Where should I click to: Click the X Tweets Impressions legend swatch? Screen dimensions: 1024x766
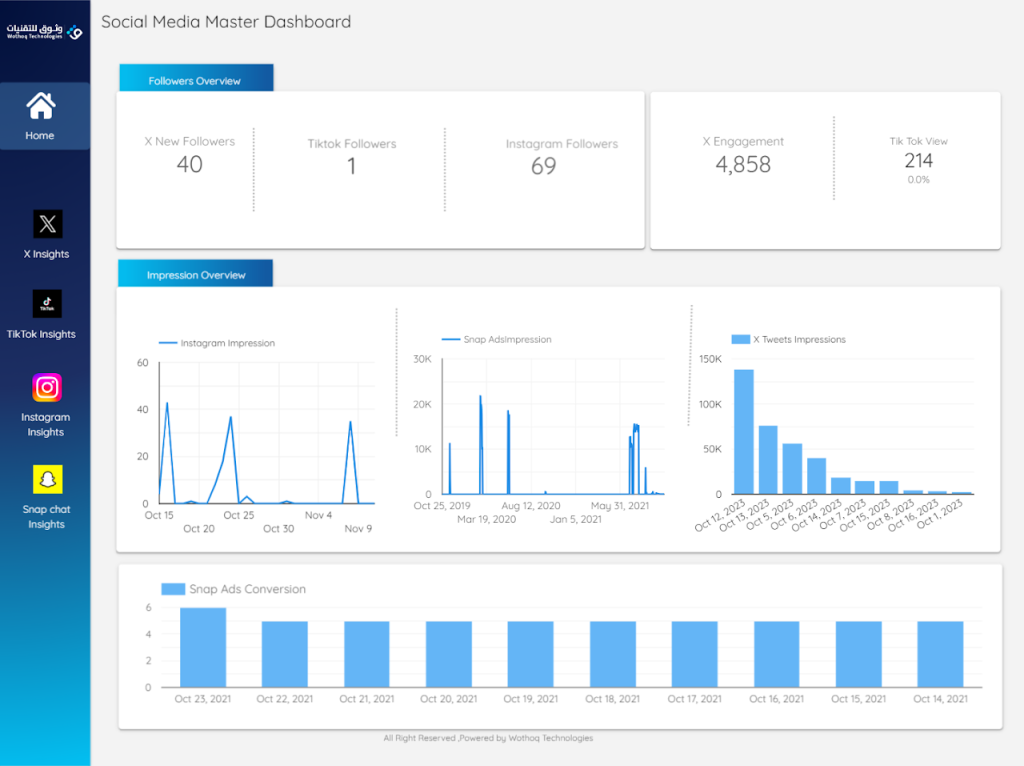point(741,340)
